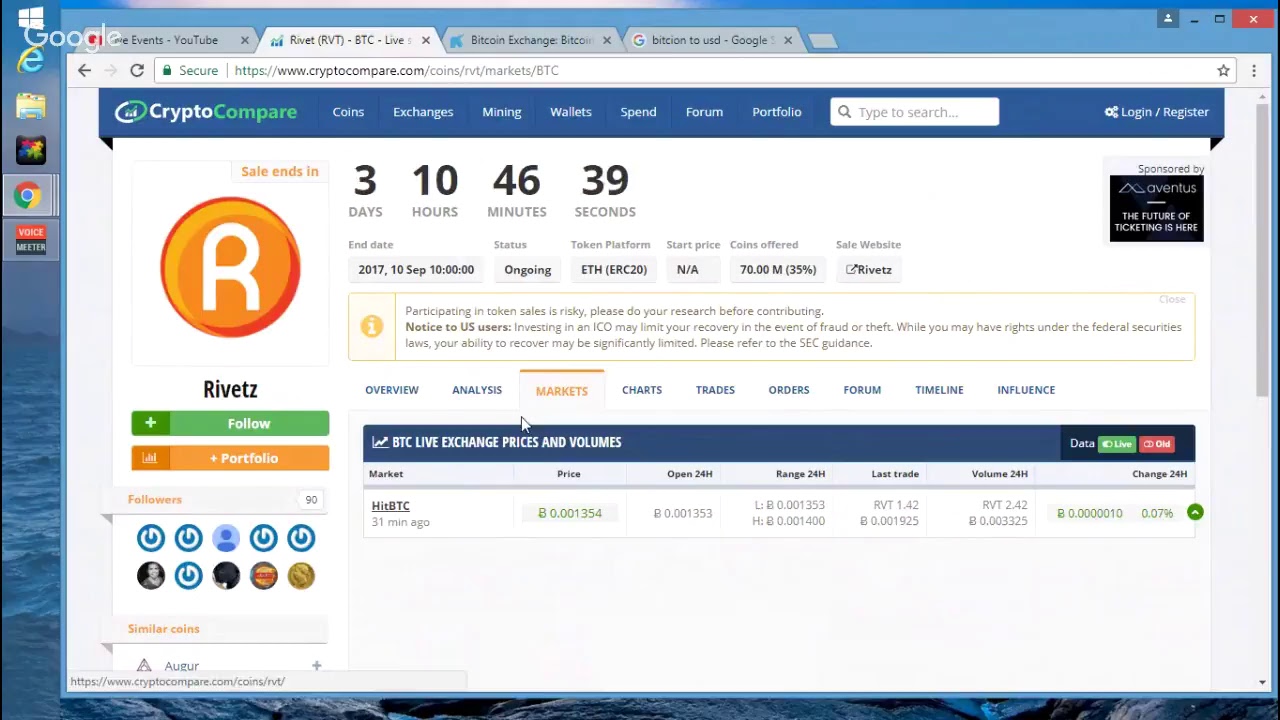Switch to the Overview tab
Image resolution: width=1280 pixels, height=720 pixels.
pos(392,390)
